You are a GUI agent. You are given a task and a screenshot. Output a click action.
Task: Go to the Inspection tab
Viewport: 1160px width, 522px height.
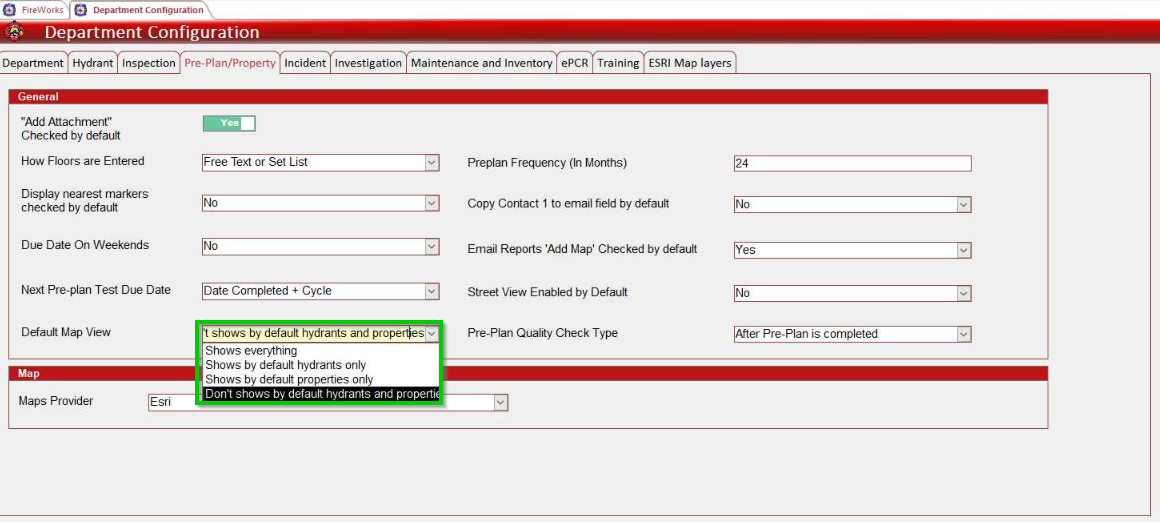[148, 63]
